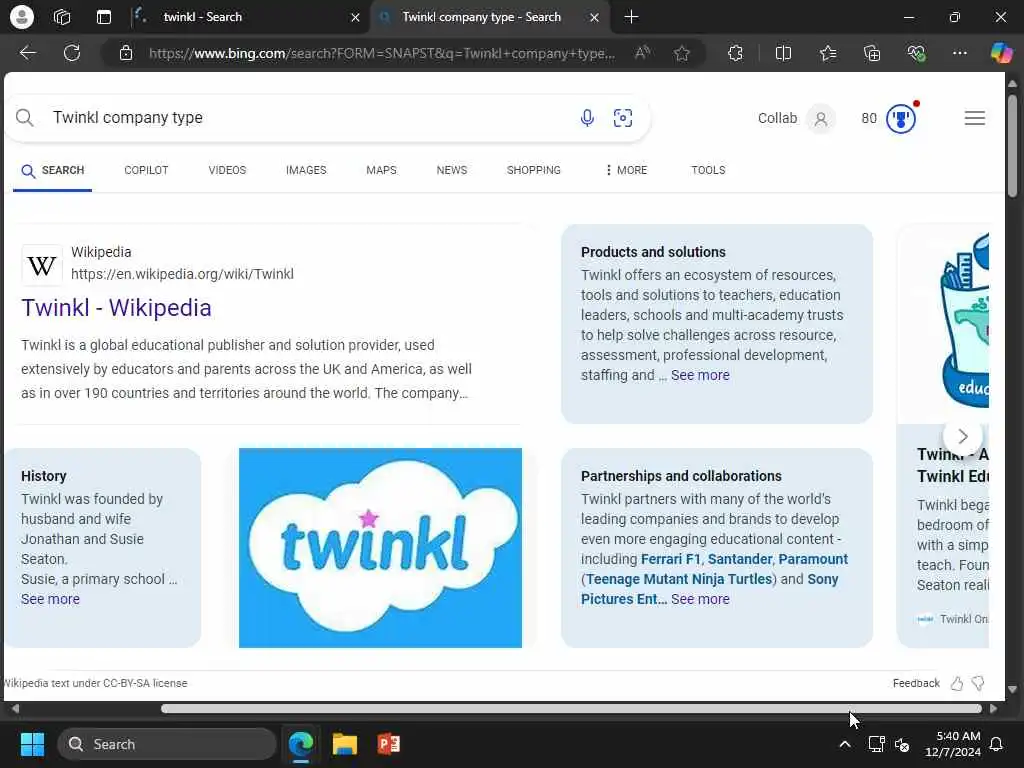
Task: Focus the browser address bar
Action: [381, 53]
